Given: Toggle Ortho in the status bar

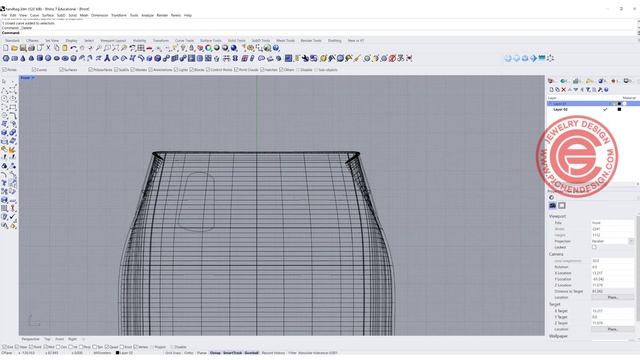Looking at the screenshot, I should (x=189, y=353).
